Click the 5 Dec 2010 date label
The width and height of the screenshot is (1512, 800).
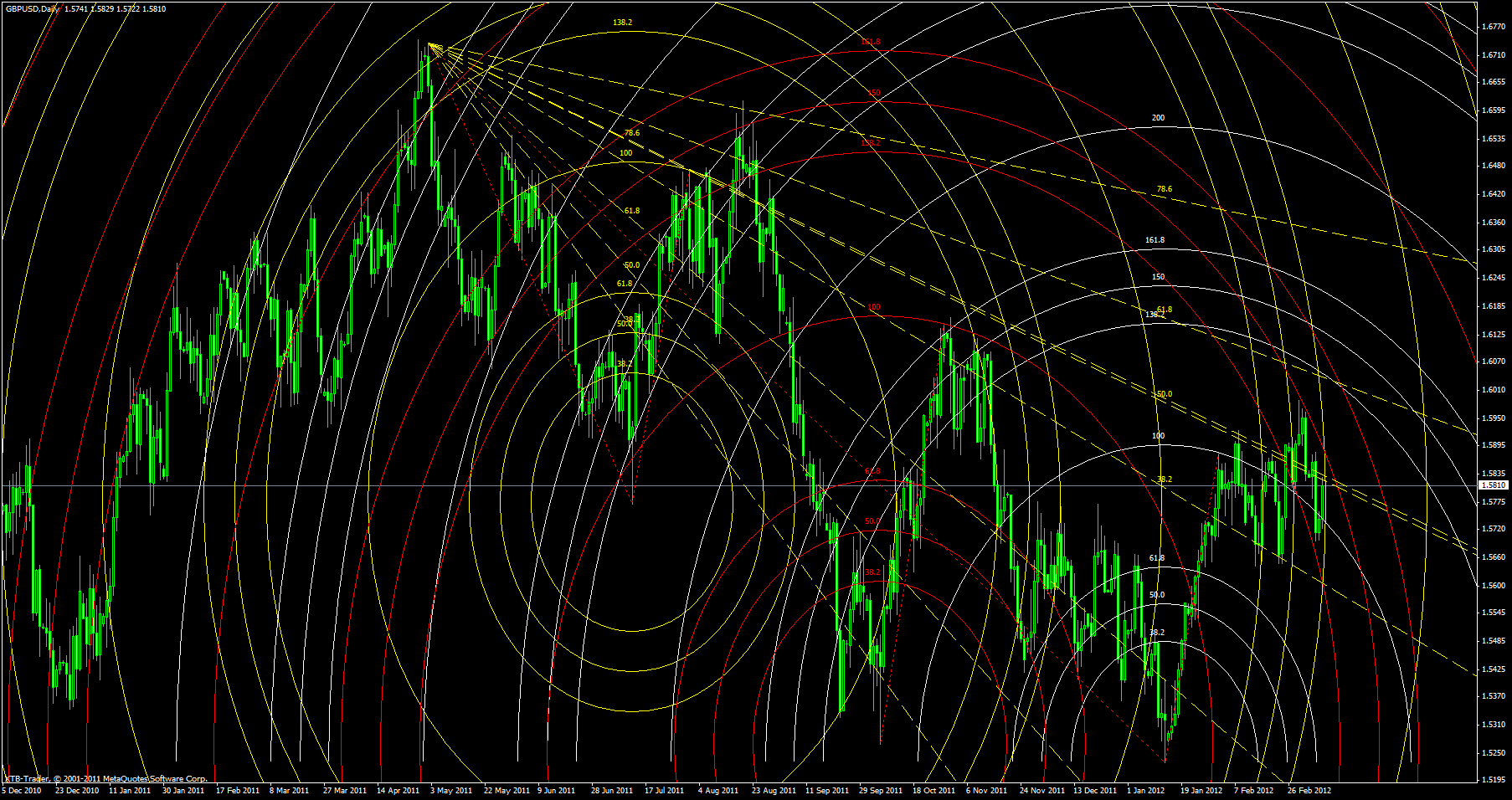click(22, 790)
